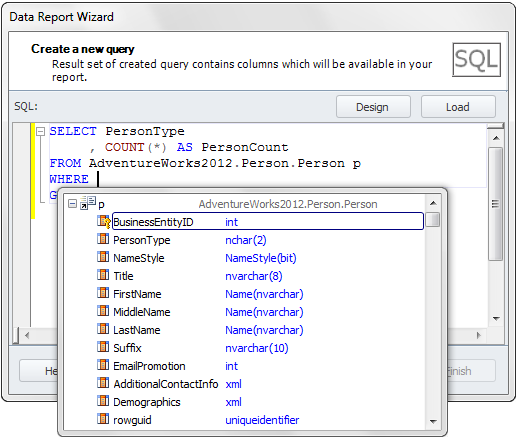Click the primary key icon for BusinessEntityID

pos(103,221)
